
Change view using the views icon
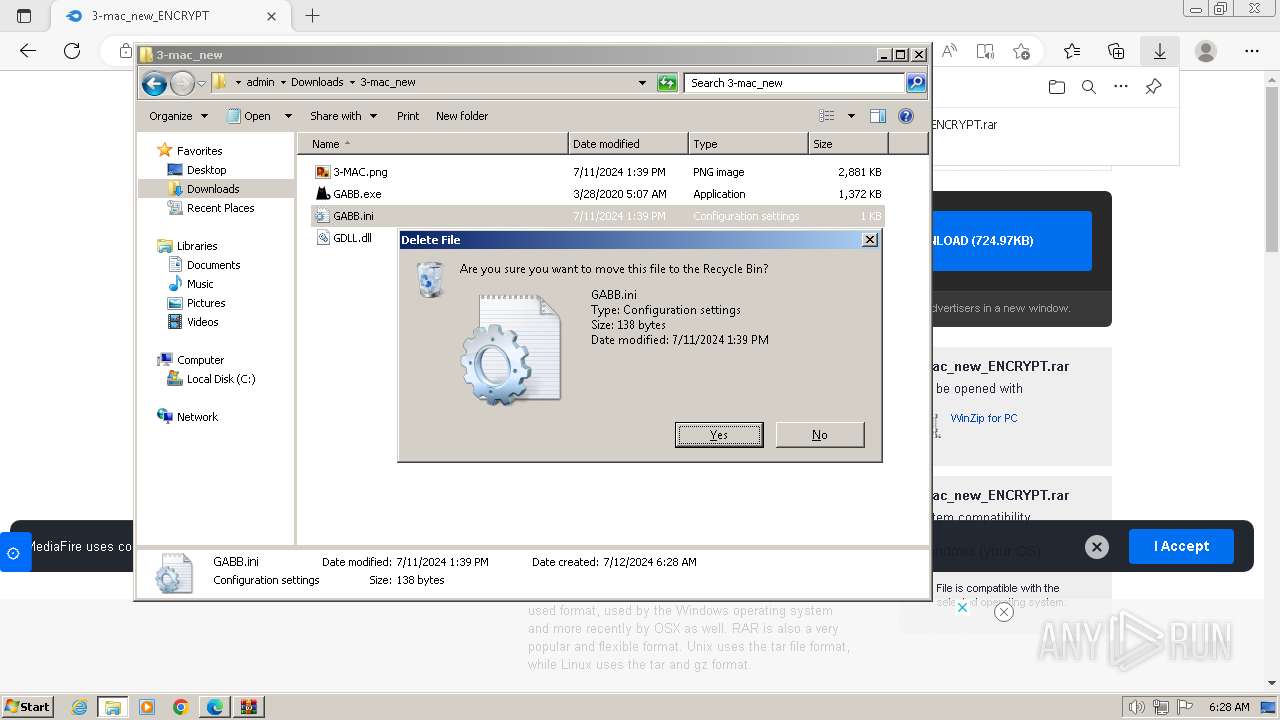click(827, 116)
